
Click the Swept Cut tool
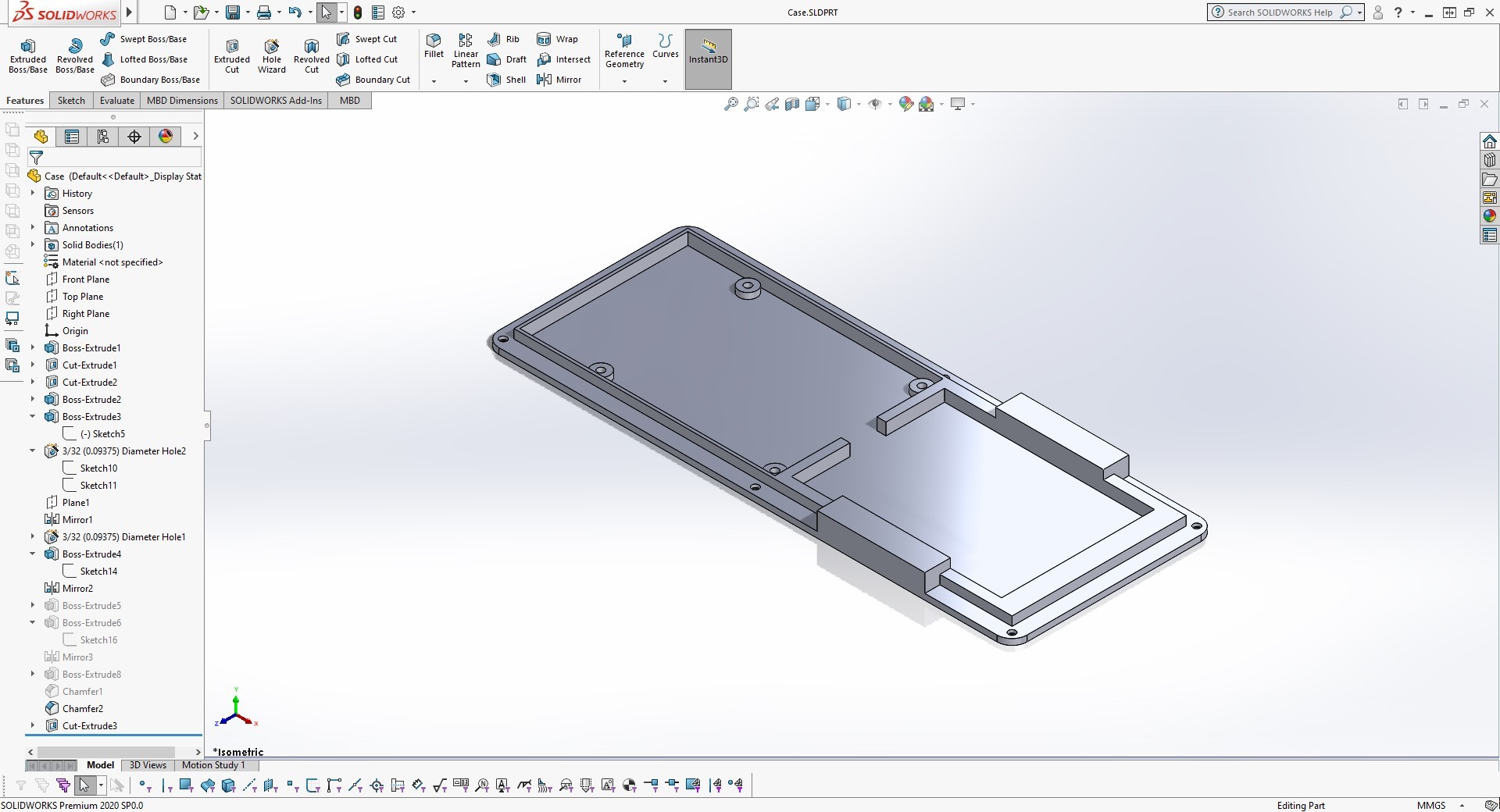(367, 39)
